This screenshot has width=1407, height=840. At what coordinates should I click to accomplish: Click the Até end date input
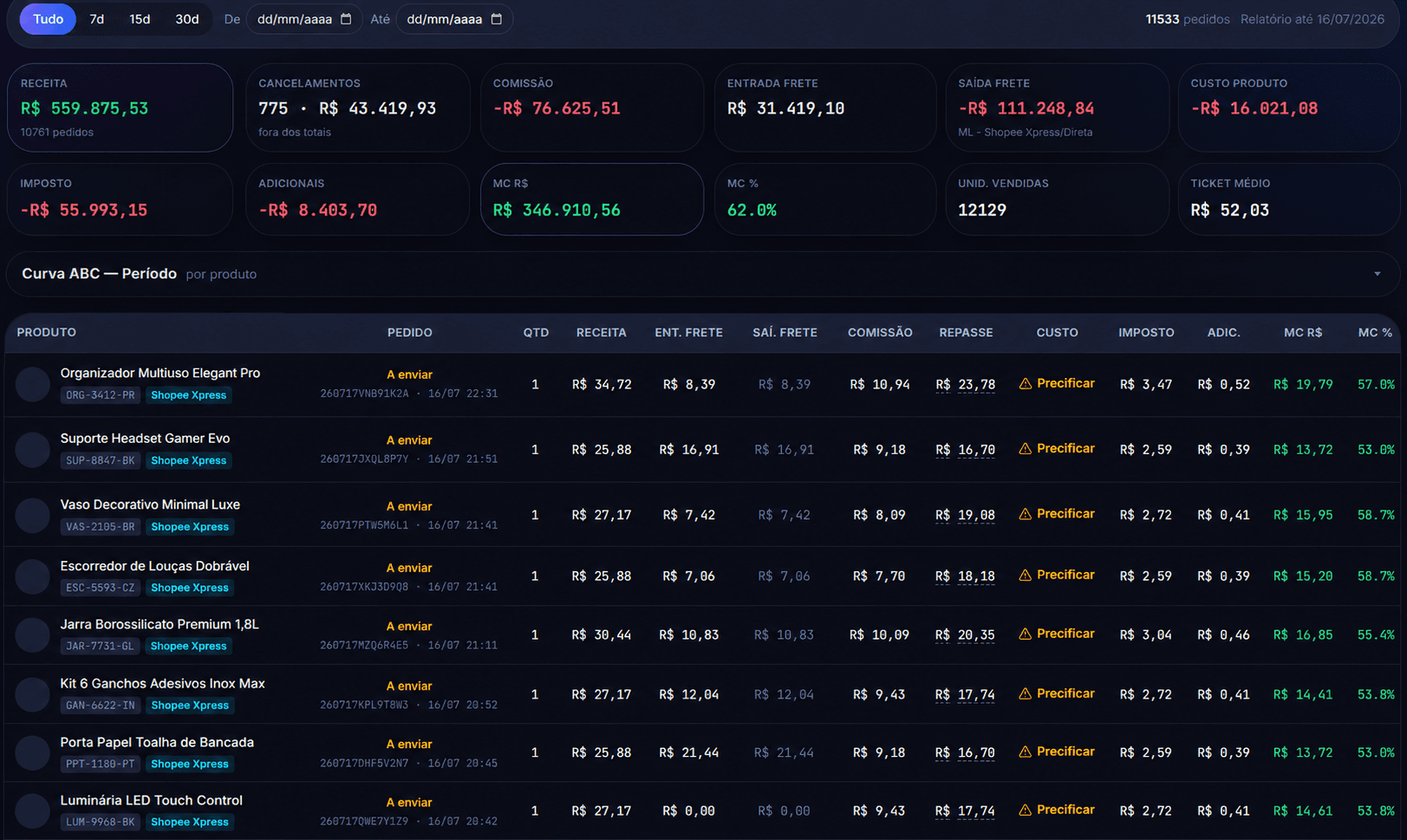point(453,19)
